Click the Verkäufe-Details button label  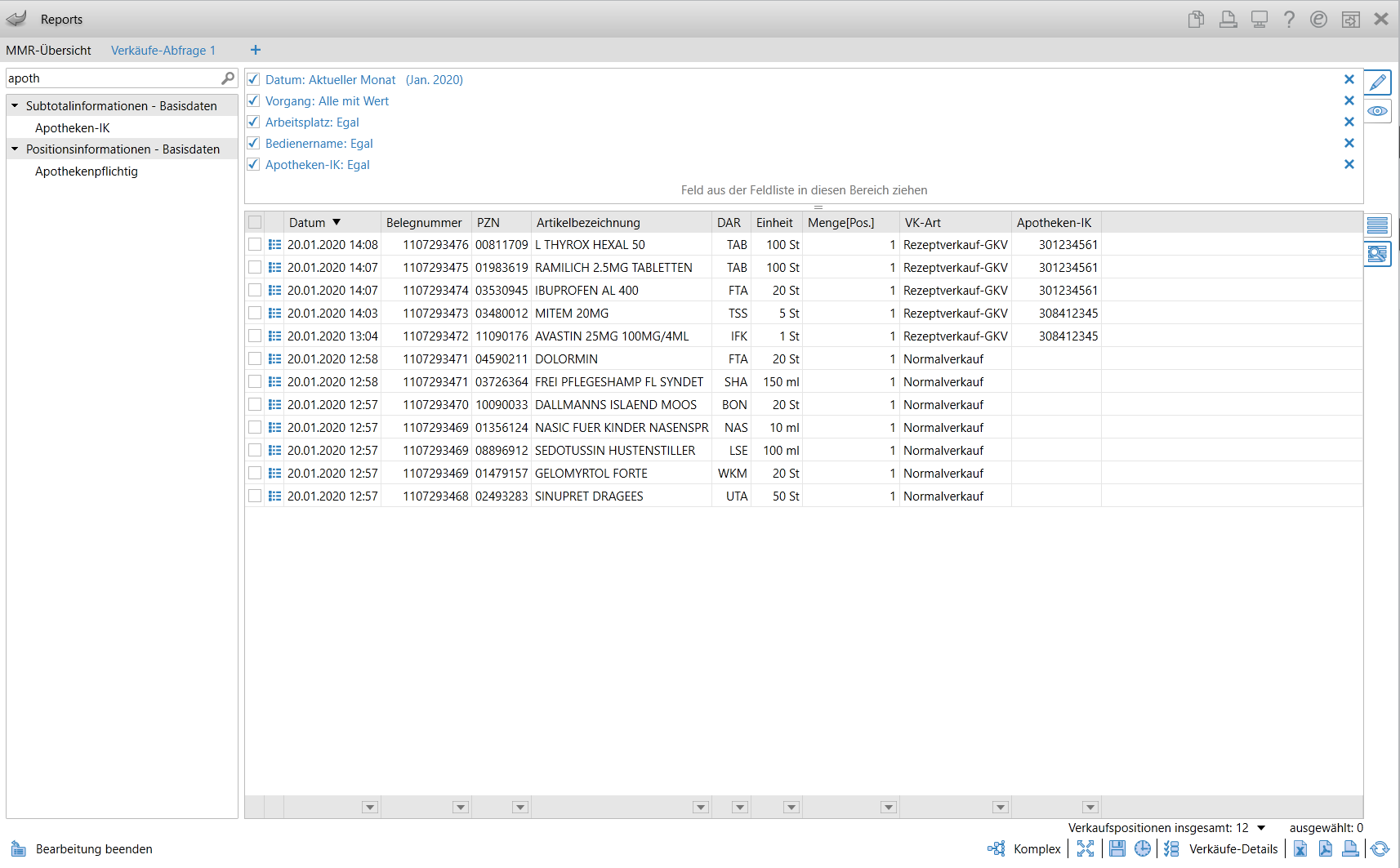click(1233, 848)
